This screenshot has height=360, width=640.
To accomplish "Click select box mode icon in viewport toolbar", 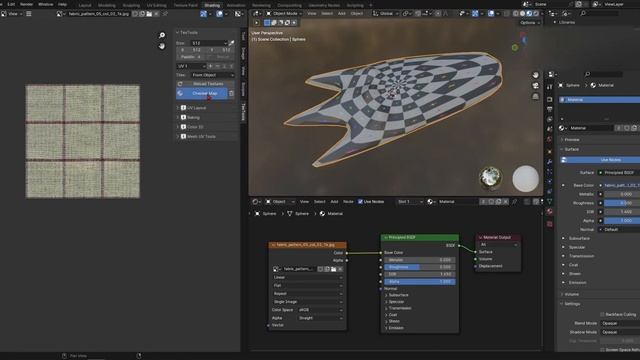I will pos(267,23).
